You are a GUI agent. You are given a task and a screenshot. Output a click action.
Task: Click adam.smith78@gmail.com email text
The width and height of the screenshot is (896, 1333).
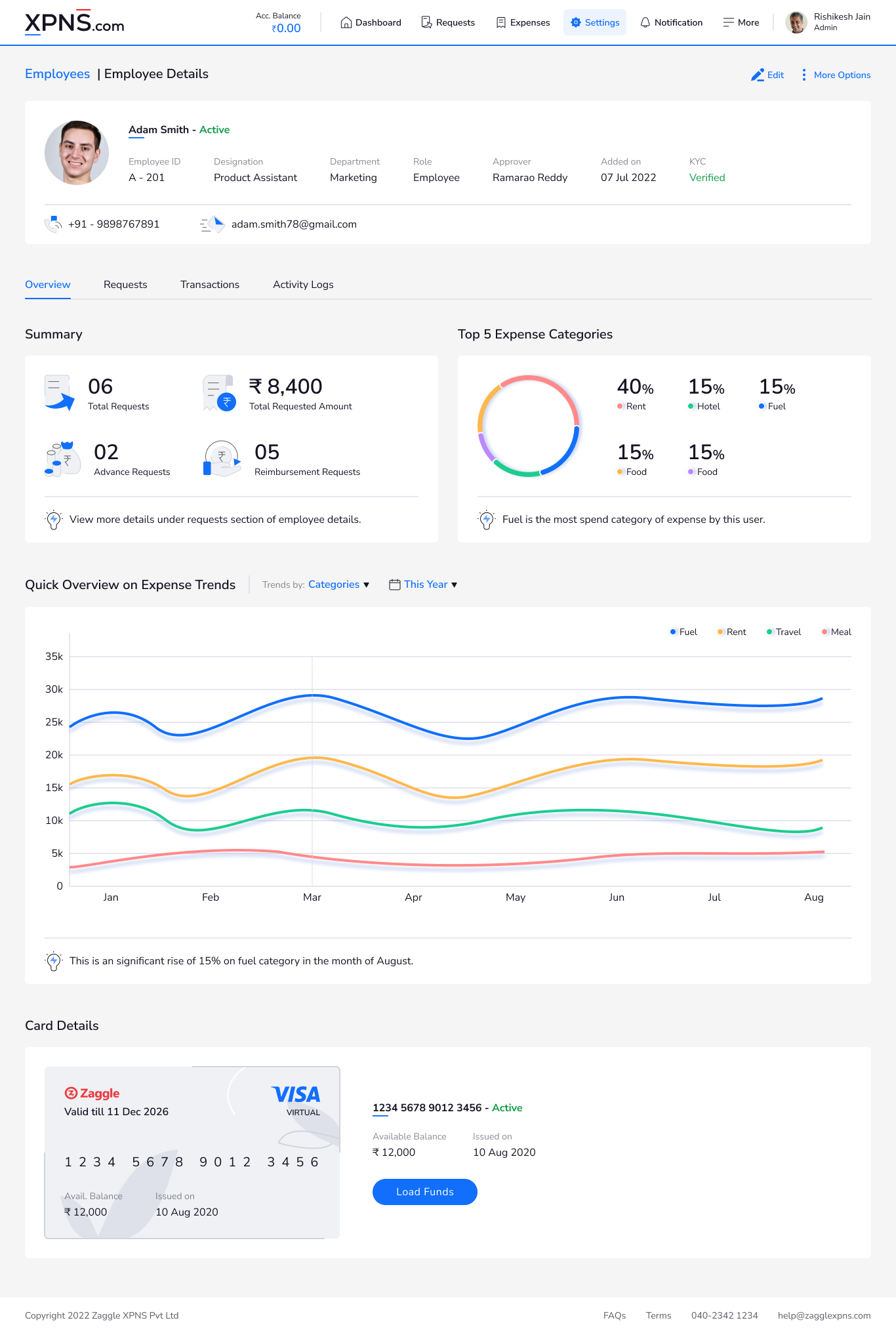294,224
